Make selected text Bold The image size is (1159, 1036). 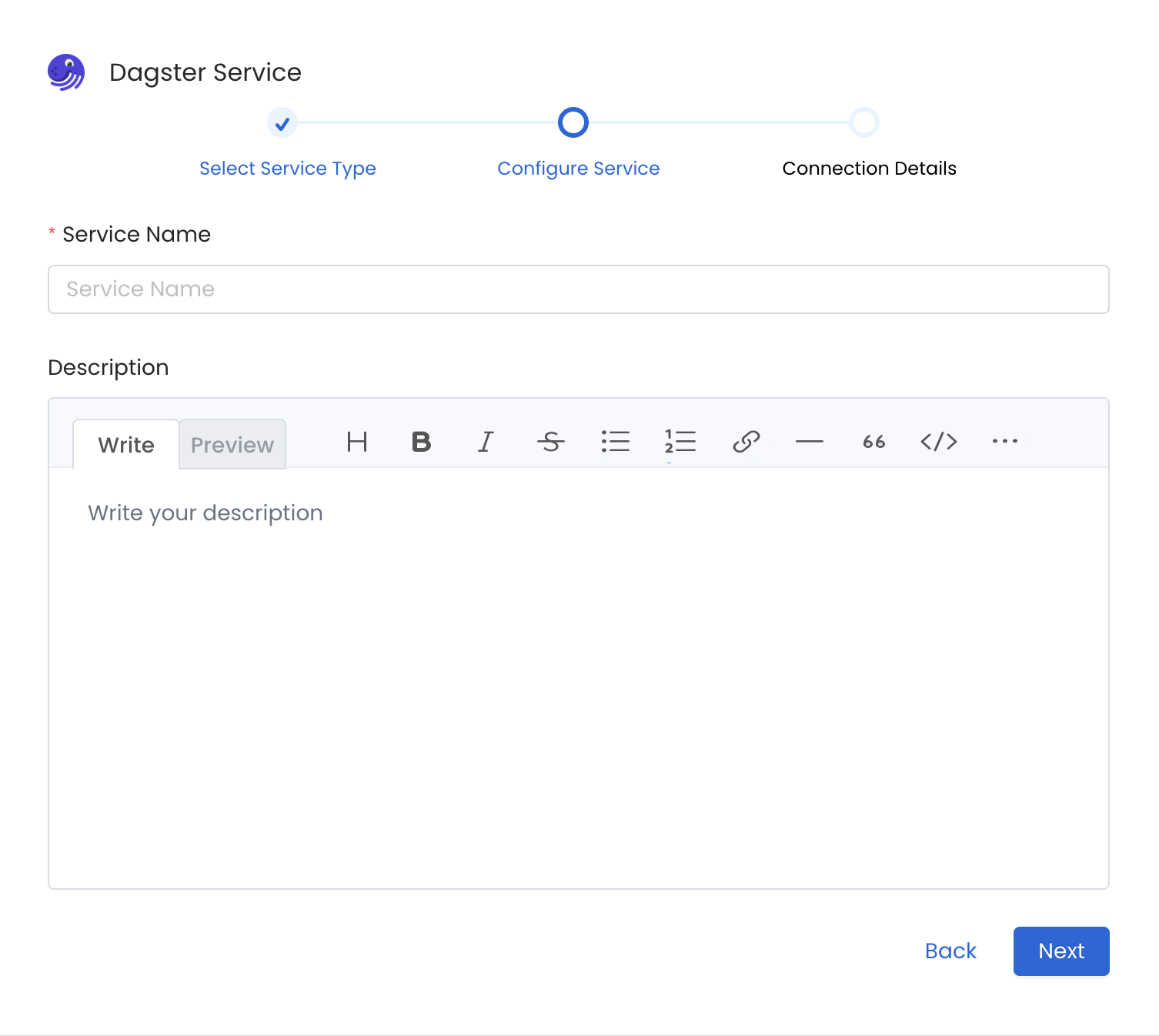click(421, 443)
